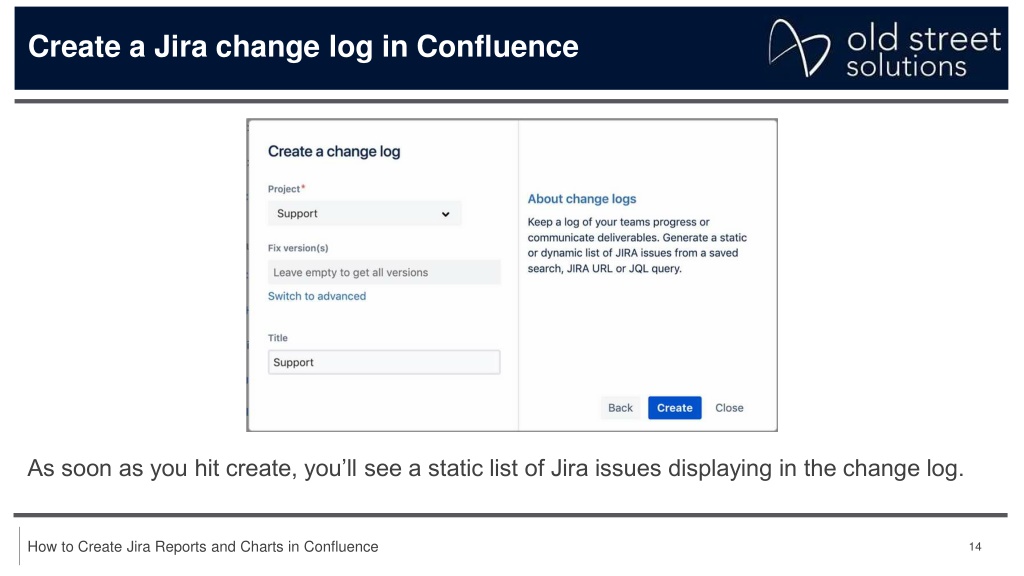Click the Fix version(s) label
Screen dimensions: 1024x576
click(298, 248)
